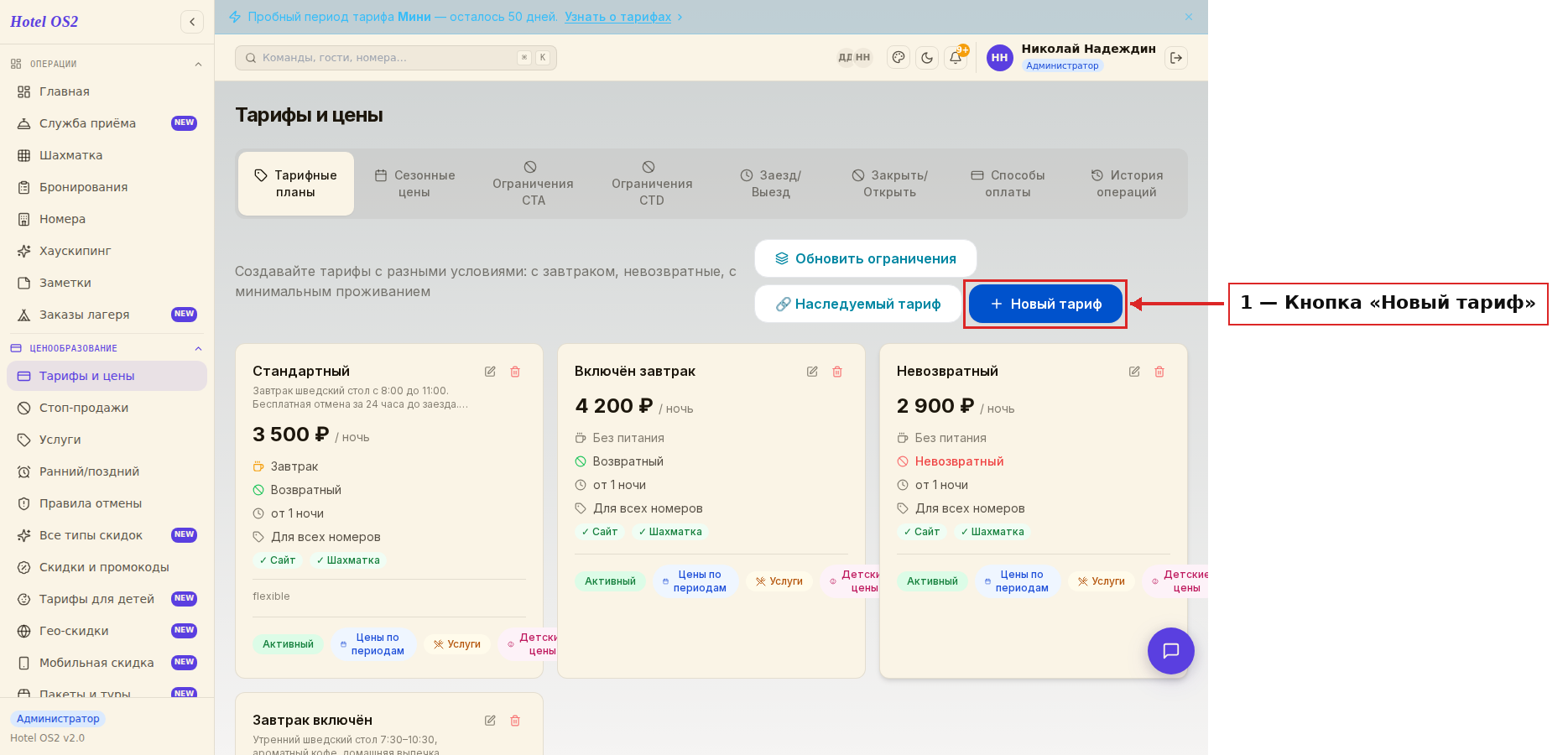Go to Скидки и промокоды

107,567
